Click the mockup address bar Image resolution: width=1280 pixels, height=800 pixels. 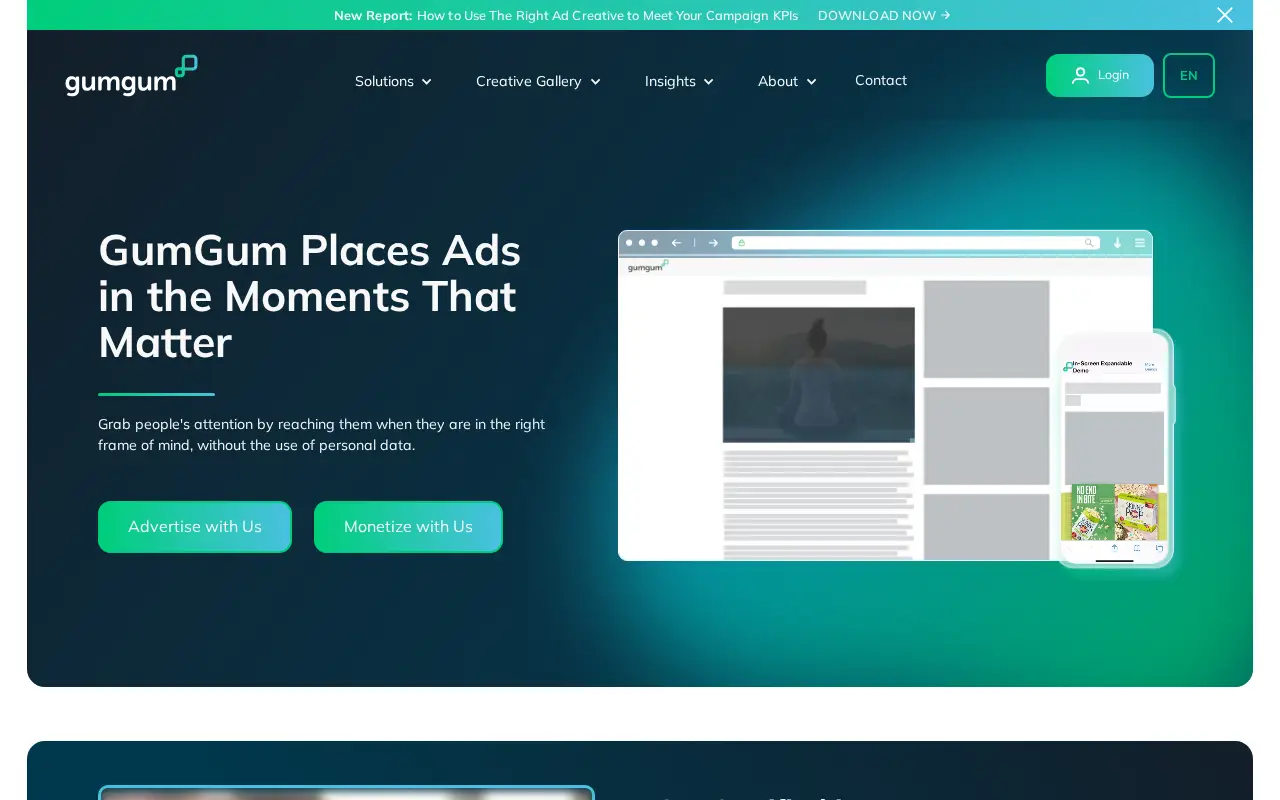click(916, 243)
